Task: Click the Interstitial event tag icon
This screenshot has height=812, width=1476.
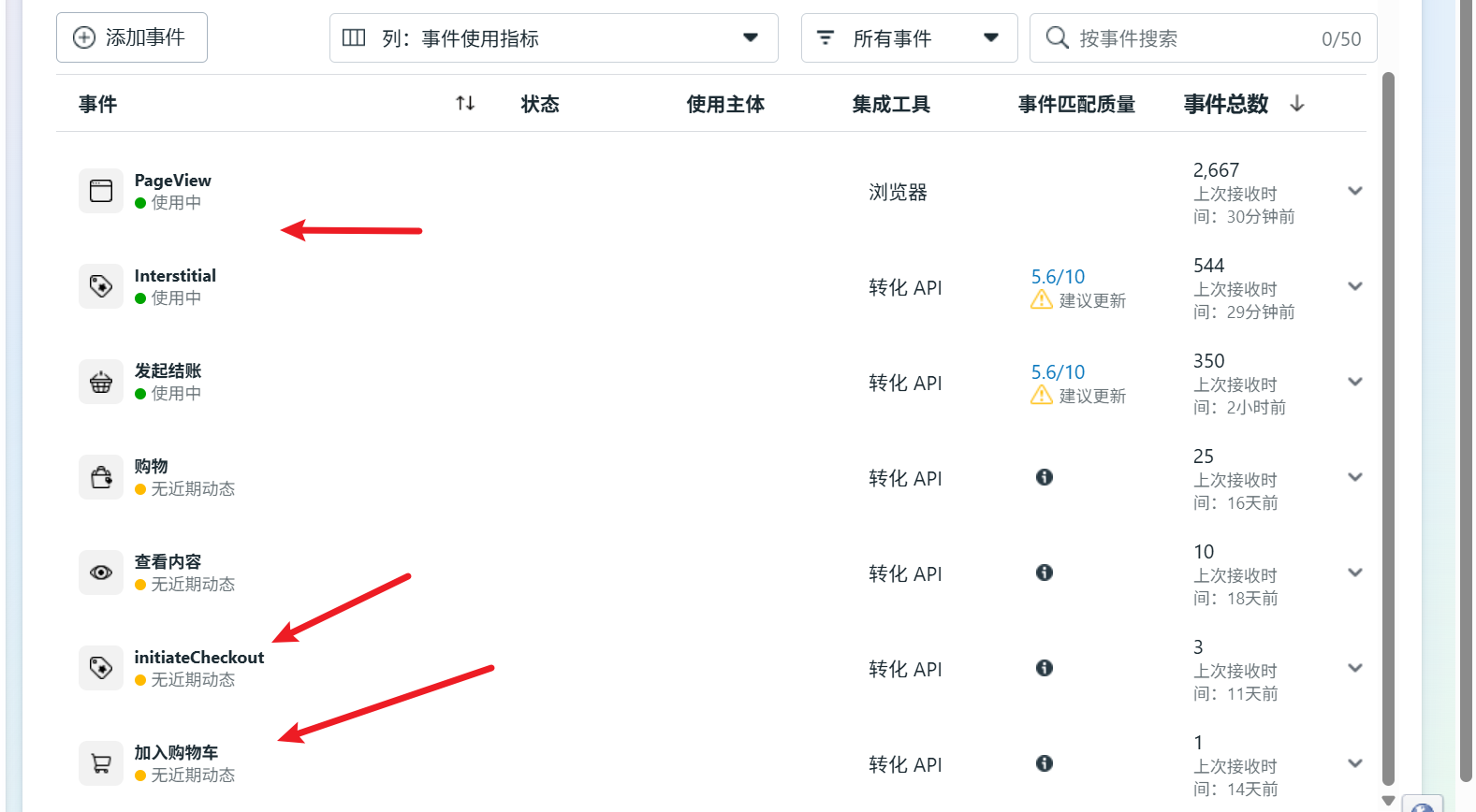Action: 101,286
